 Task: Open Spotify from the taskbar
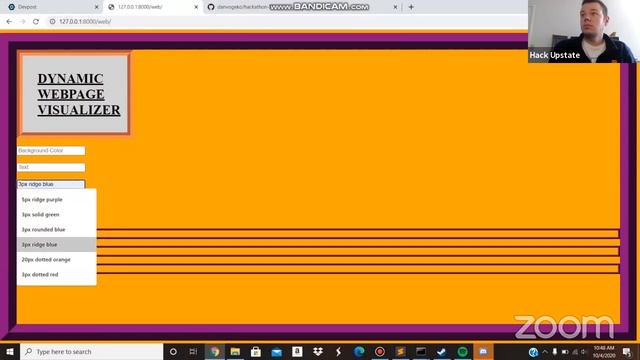462,351
